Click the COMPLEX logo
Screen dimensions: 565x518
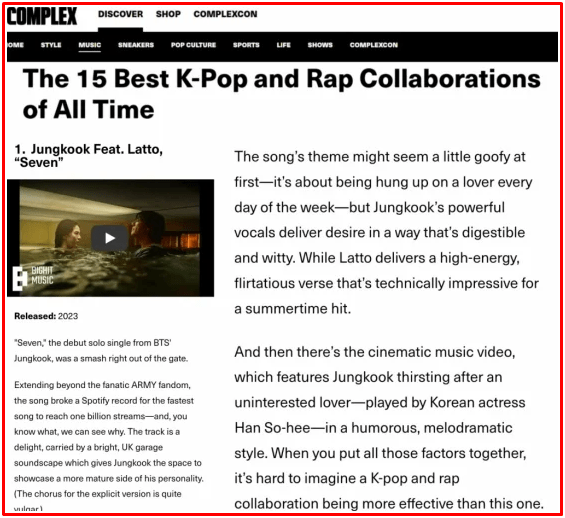(42, 16)
